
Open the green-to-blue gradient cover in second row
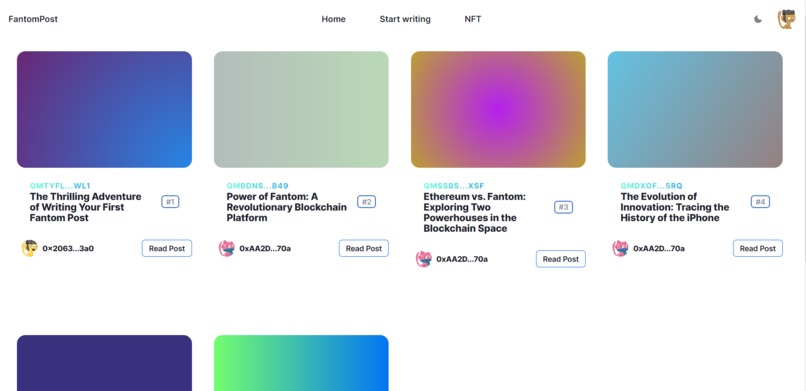click(301, 363)
